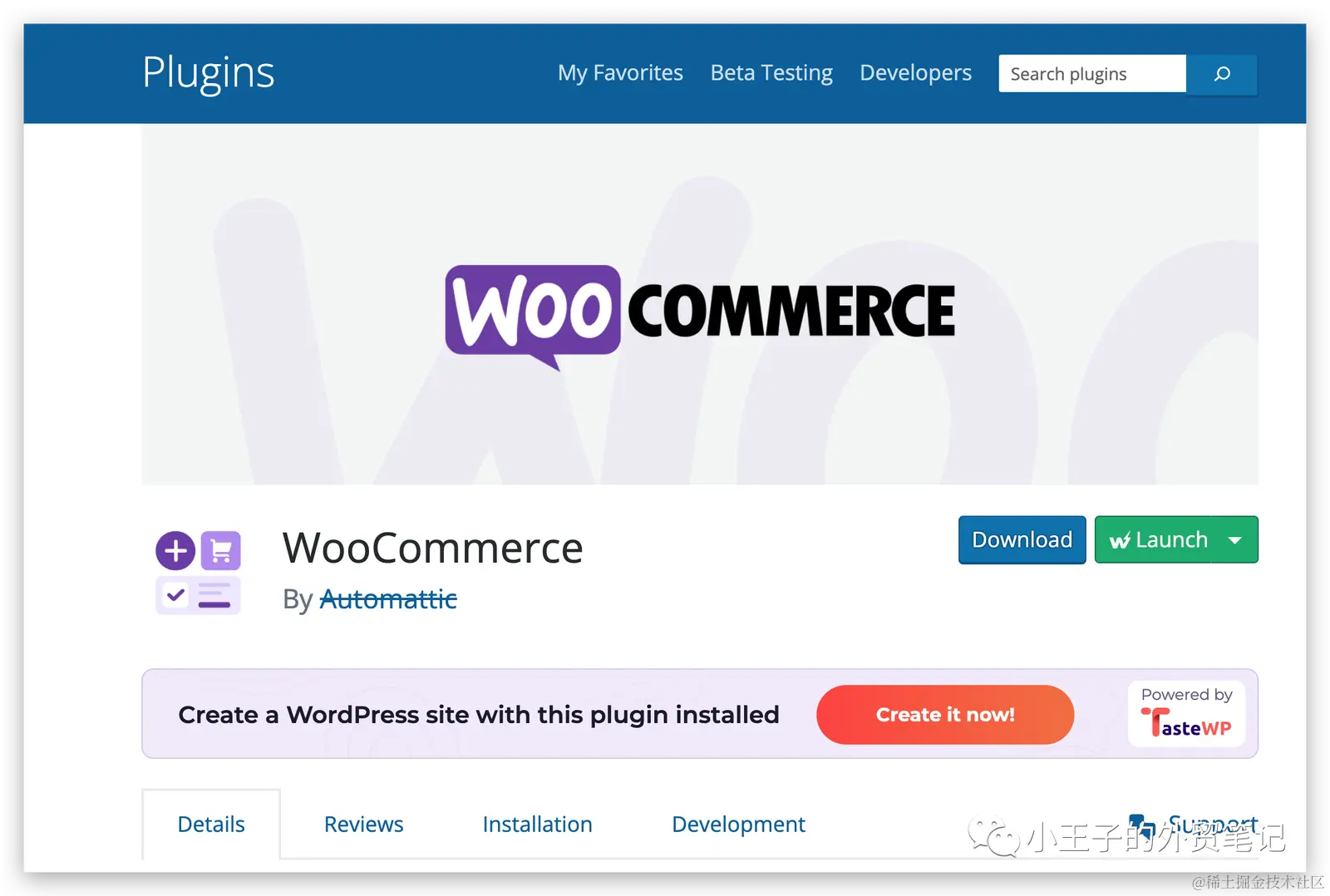Click the 'Create a WordPress site' banner text

click(x=479, y=715)
